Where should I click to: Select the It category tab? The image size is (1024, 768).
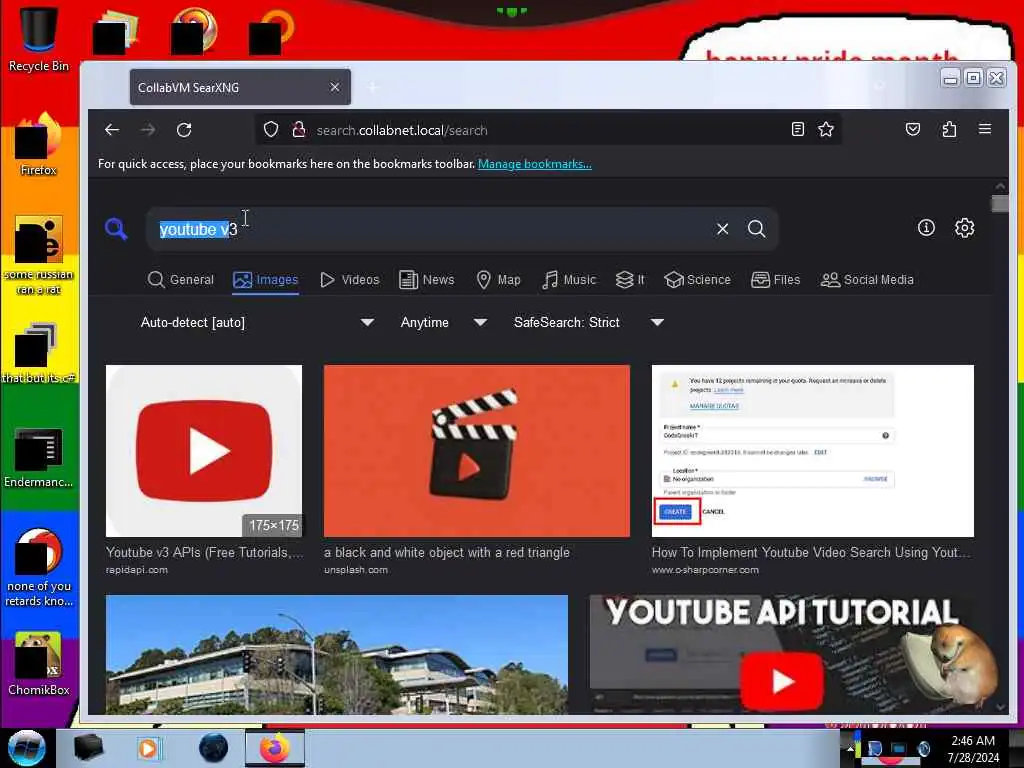pos(630,280)
